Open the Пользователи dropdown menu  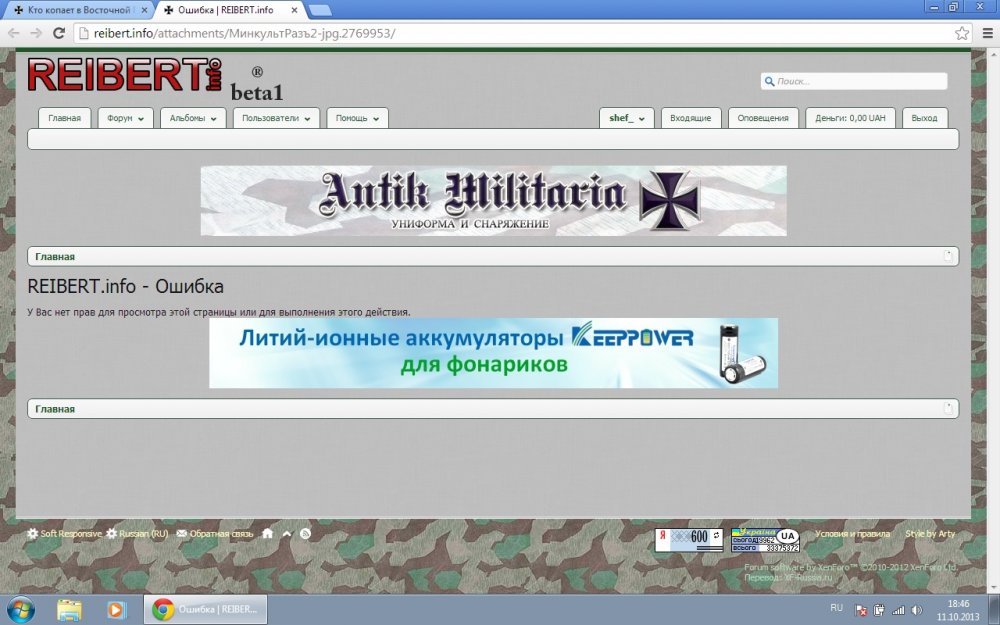point(276,118)
